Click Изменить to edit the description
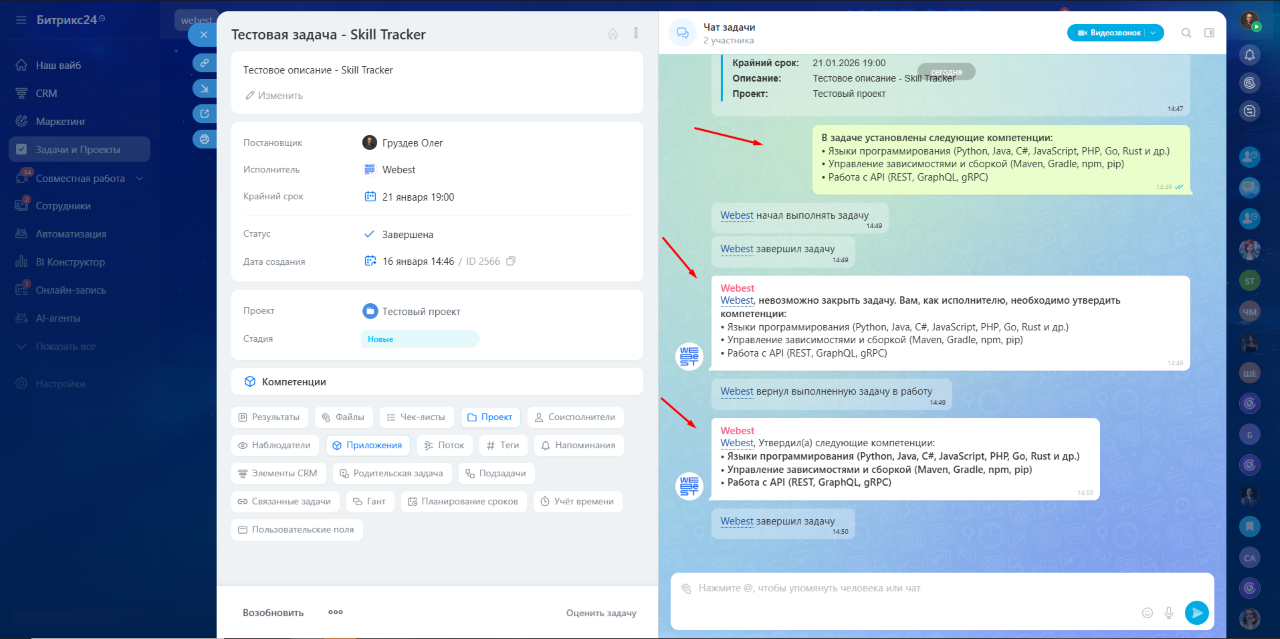This screenshot has height=639, width=1280. pyautogui.click(x=273, y=96)
